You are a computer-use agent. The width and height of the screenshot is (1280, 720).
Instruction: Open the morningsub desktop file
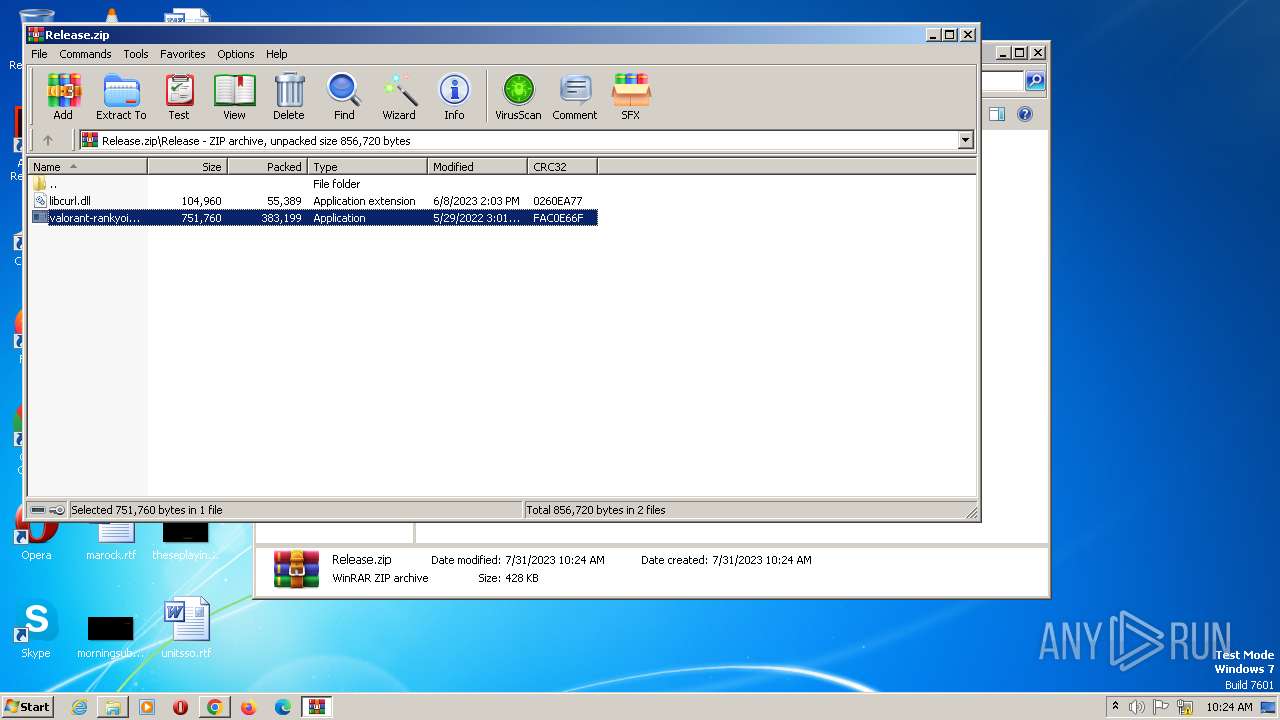(110, 637)
